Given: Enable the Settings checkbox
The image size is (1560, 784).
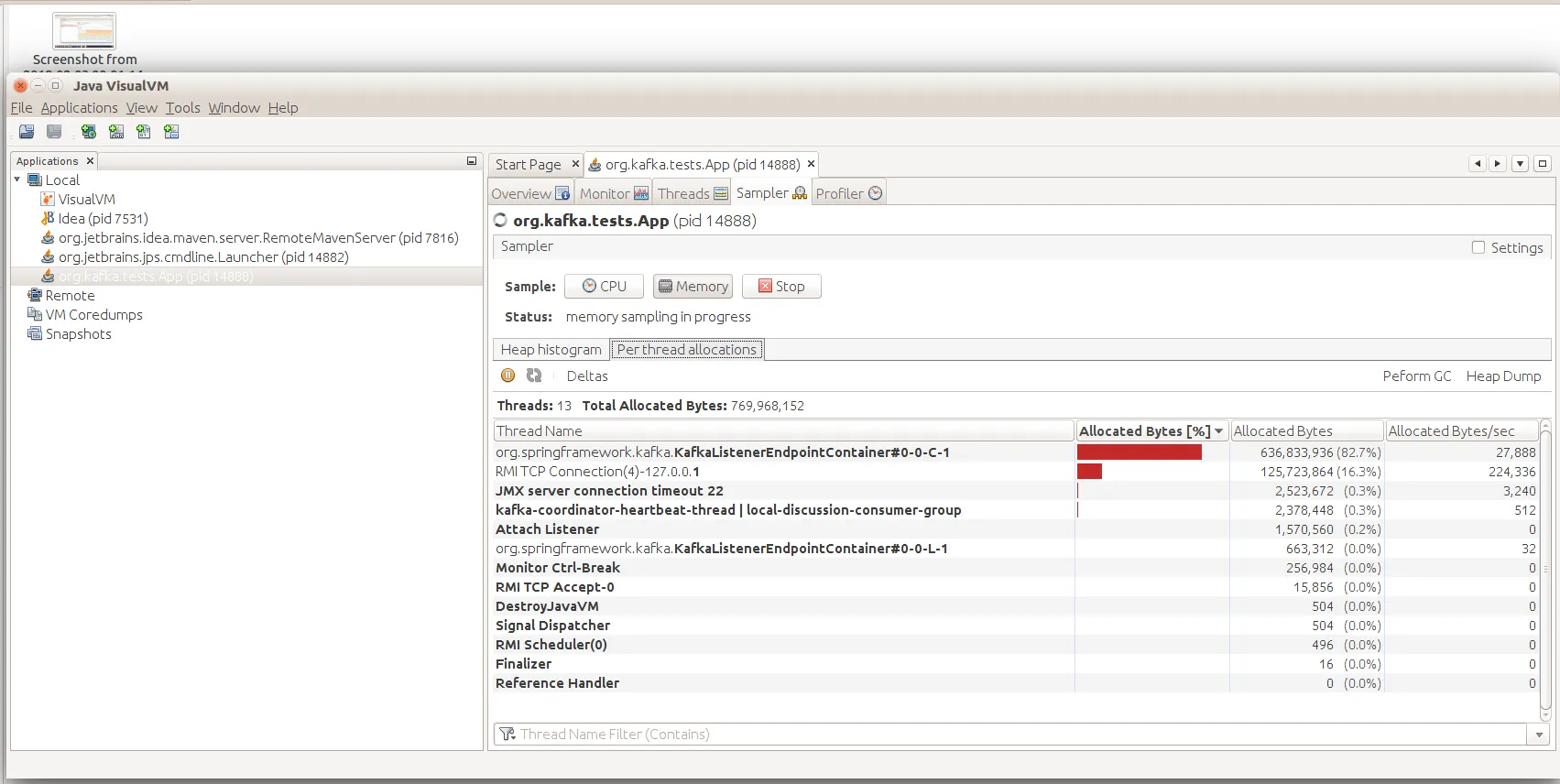Looking at the screenshot, I should (1478, 247).
